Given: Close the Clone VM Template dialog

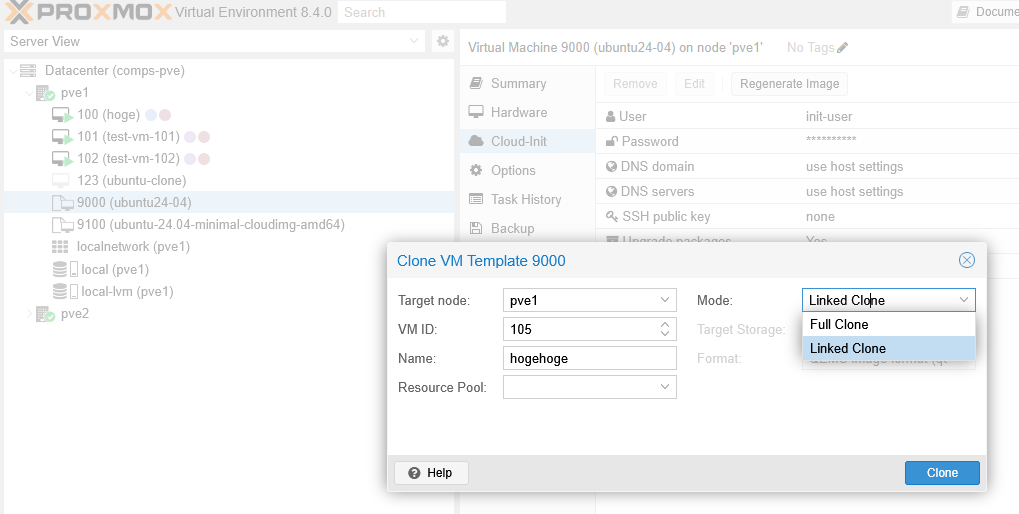Looking at the screenshot, I should coord(967,261).
